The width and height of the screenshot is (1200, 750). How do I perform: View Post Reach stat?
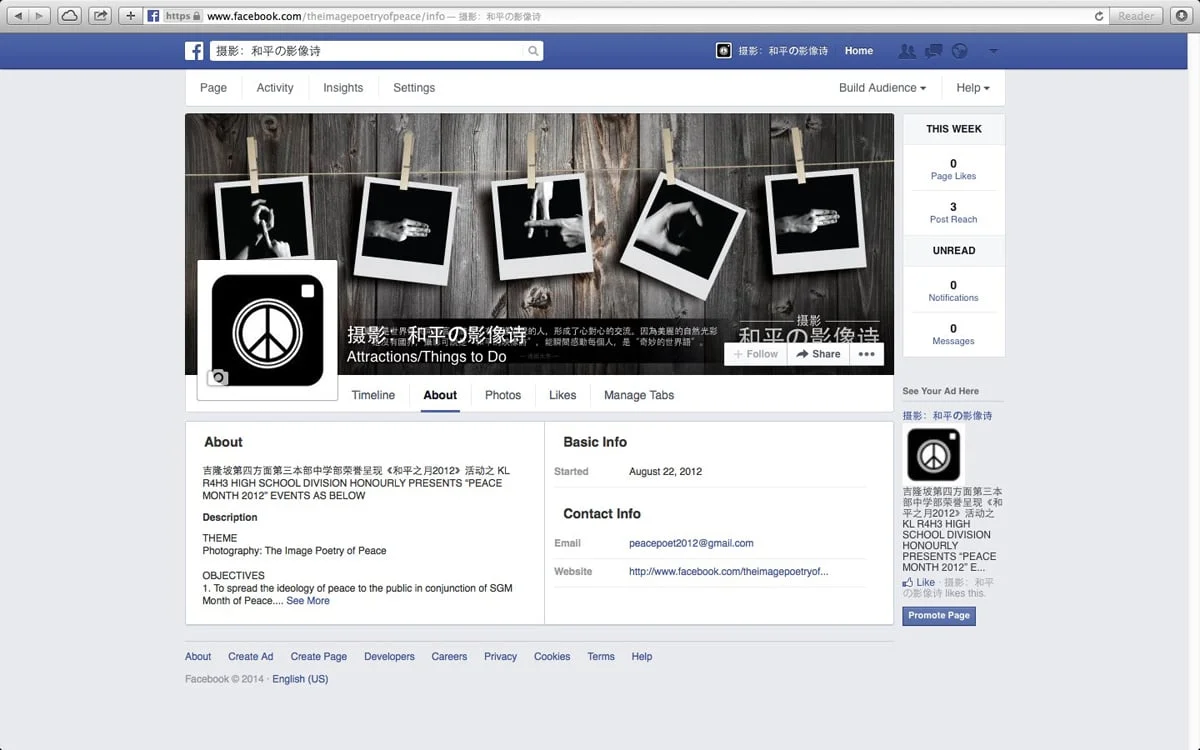coord(953,213)
